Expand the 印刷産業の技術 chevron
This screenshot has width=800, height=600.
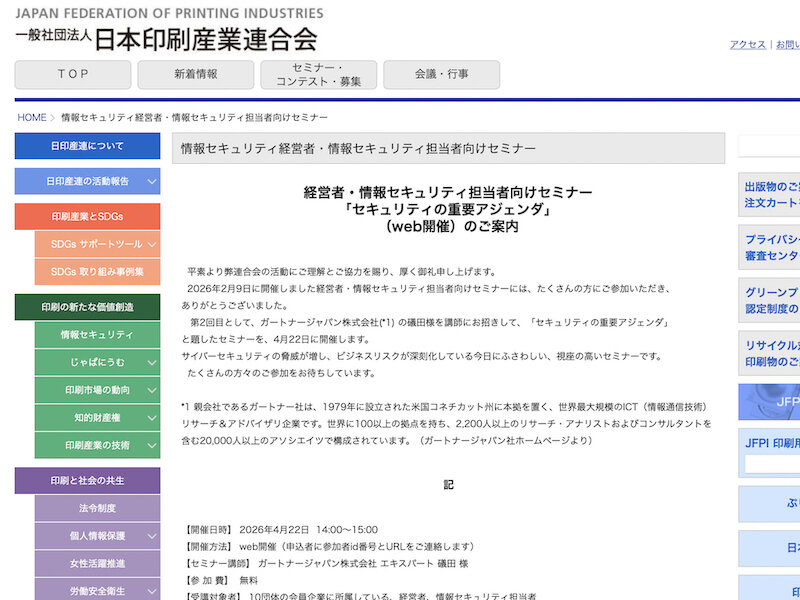click(x=152, y=445)
